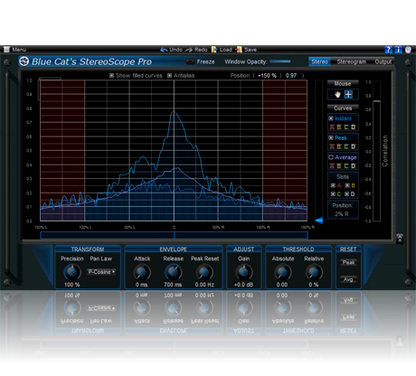Viewport: 416px width, 376px height.
Task: Click the Blue Cat logo icon
Action: click(24, 62)
